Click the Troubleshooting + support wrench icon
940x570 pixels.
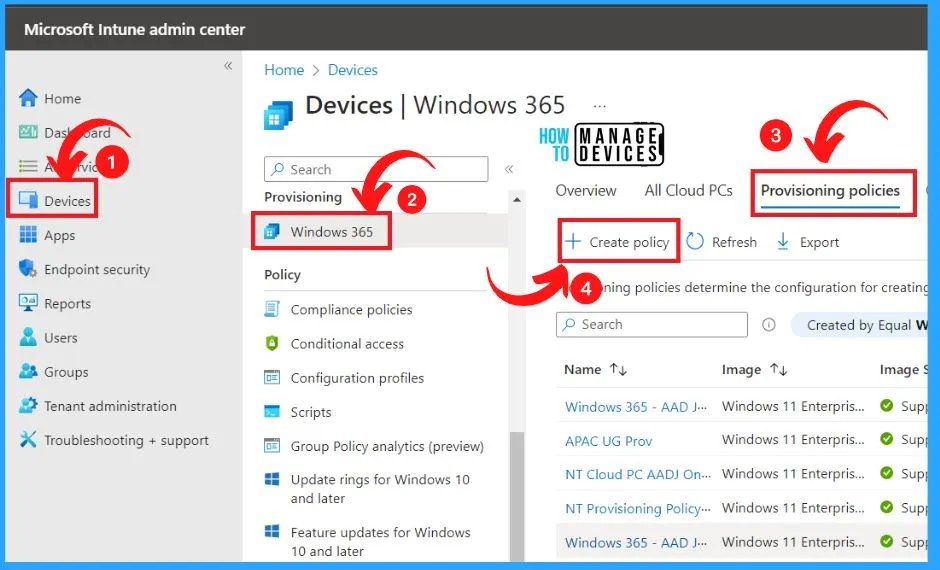pyautogui.click(x=28, y=439)
